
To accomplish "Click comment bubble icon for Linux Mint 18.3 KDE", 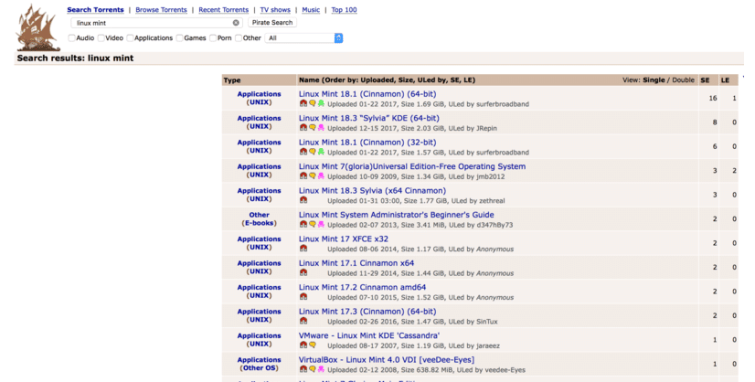I will tap(312, 128).
